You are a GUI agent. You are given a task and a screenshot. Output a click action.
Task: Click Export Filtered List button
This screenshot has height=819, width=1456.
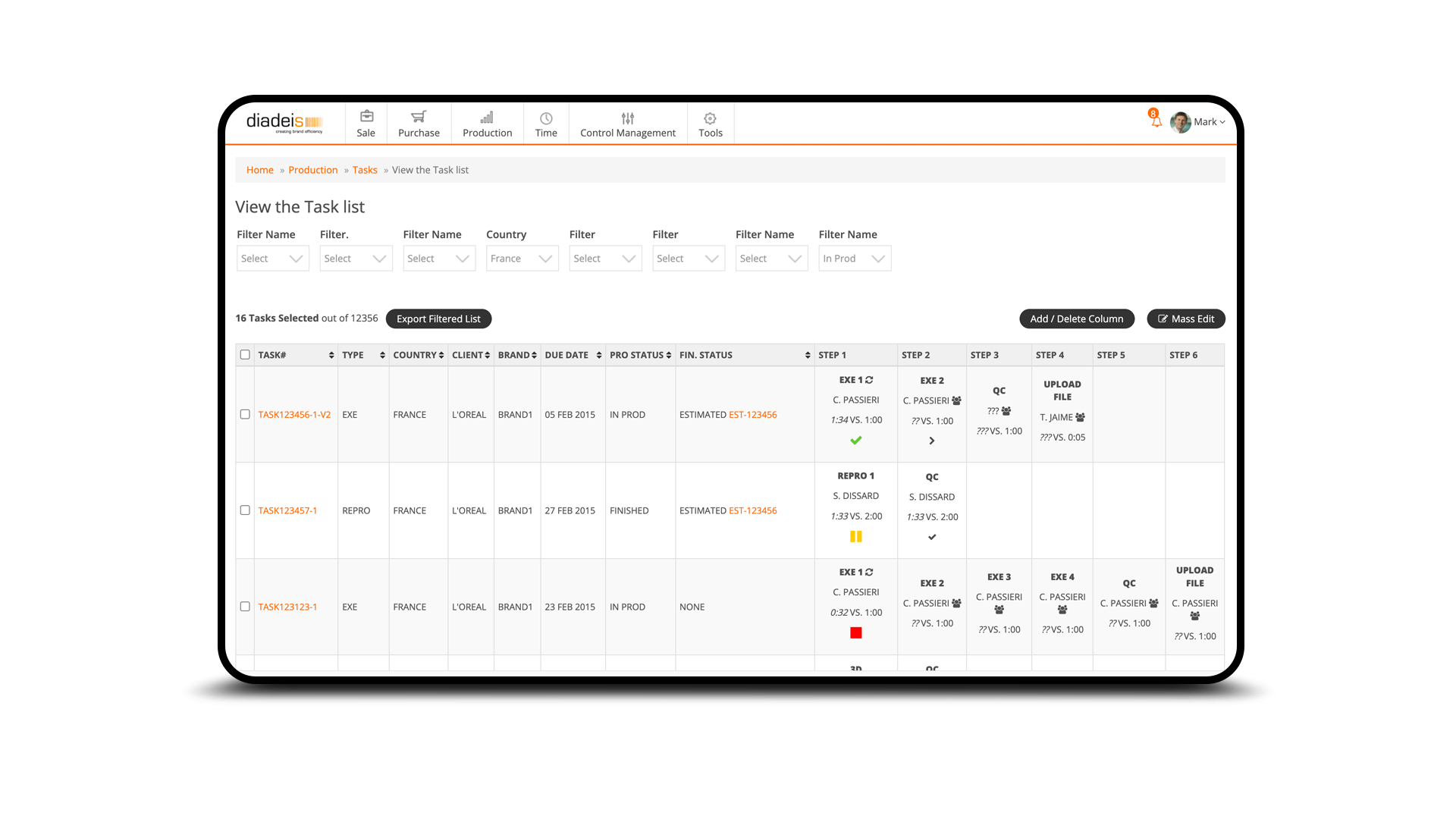(438, 318)
